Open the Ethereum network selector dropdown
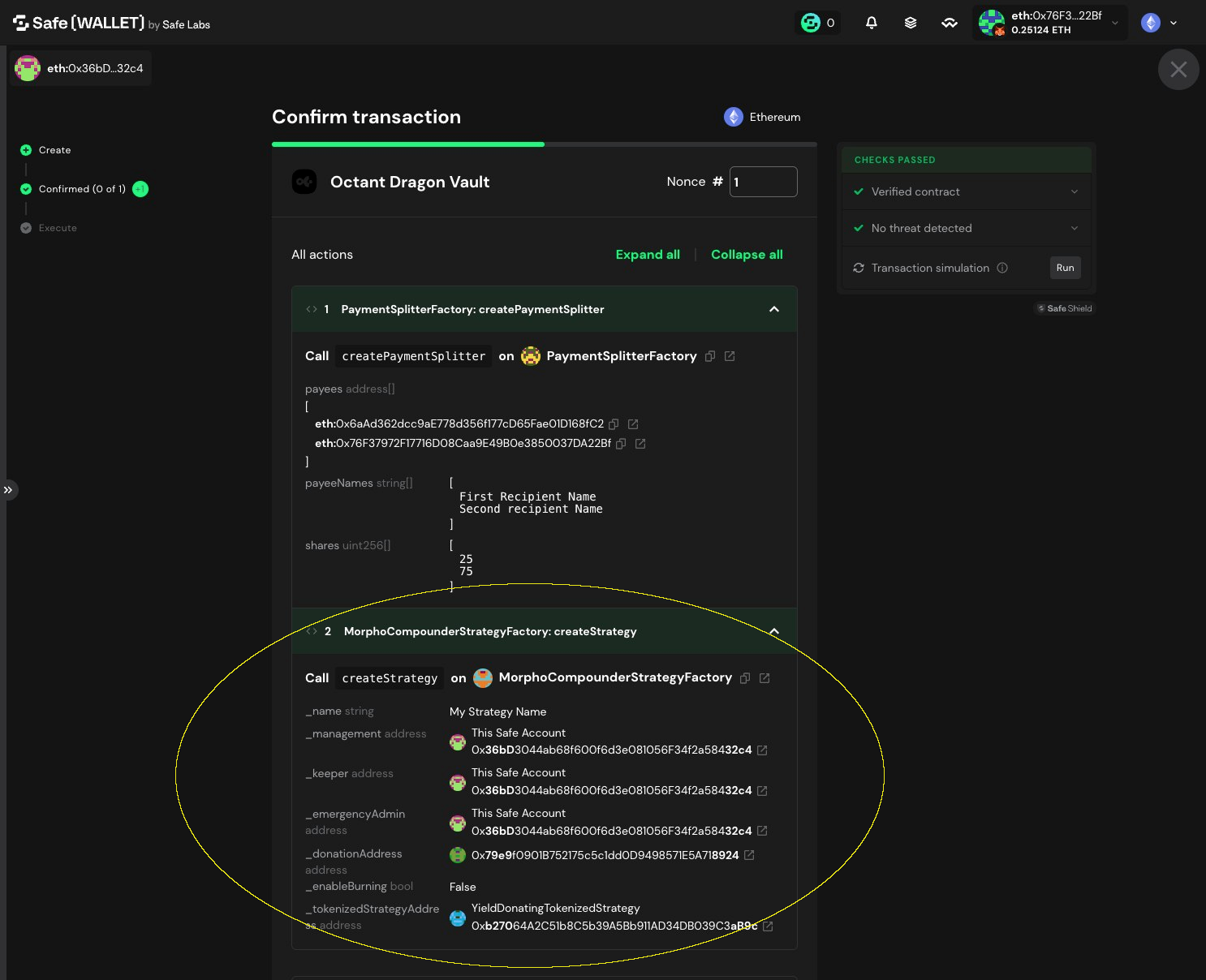The width and height of the screenshot is (1206, 980). click(x=1159, y=23)
